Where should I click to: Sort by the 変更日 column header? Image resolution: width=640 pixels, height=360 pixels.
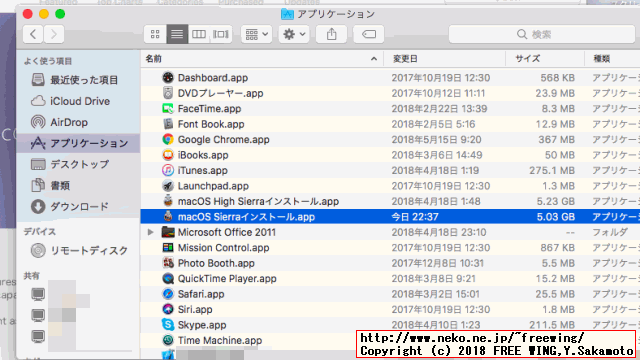pos(444,59)
